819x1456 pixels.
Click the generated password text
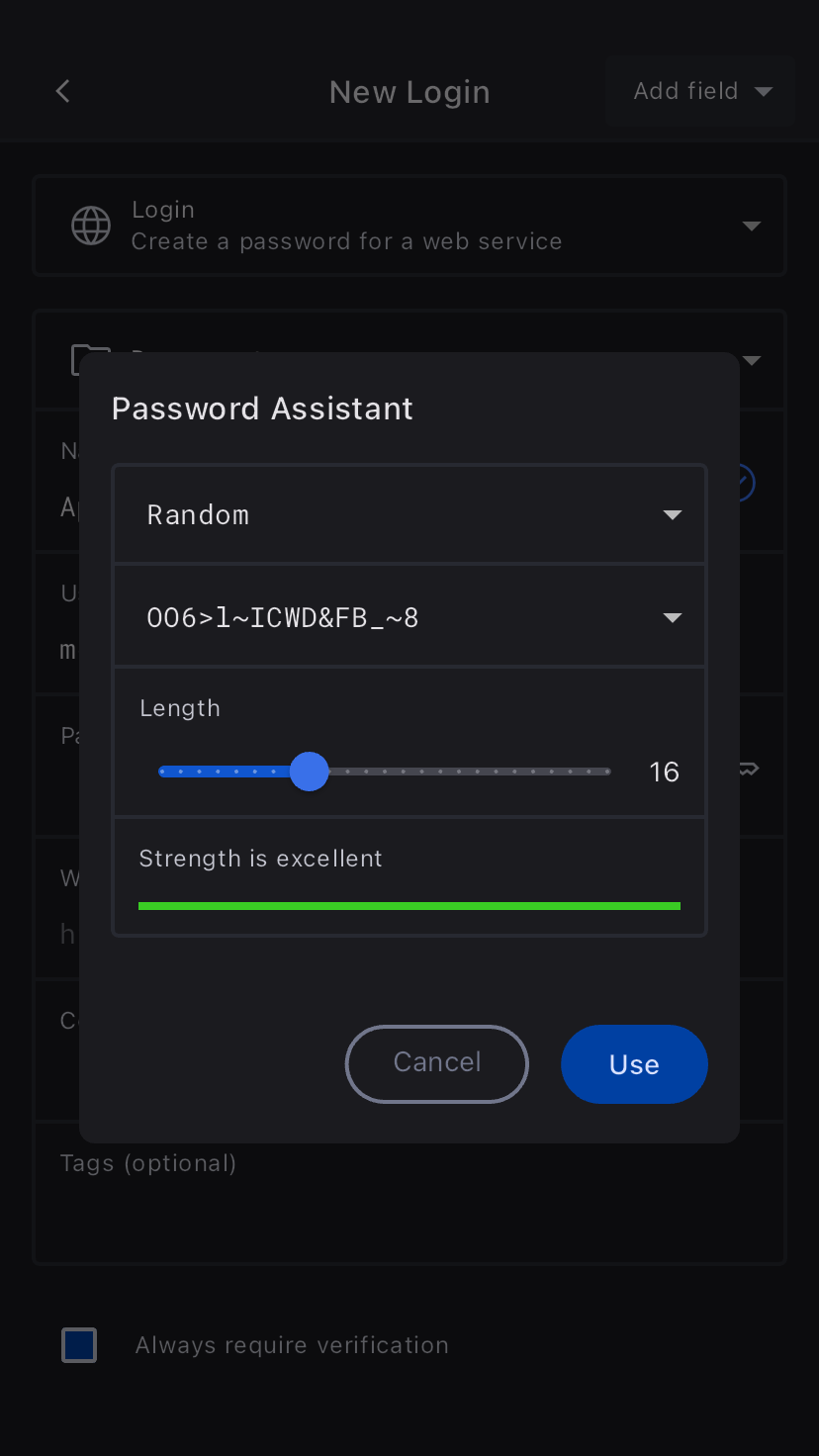pyautogui.click(x=283, y=618)
